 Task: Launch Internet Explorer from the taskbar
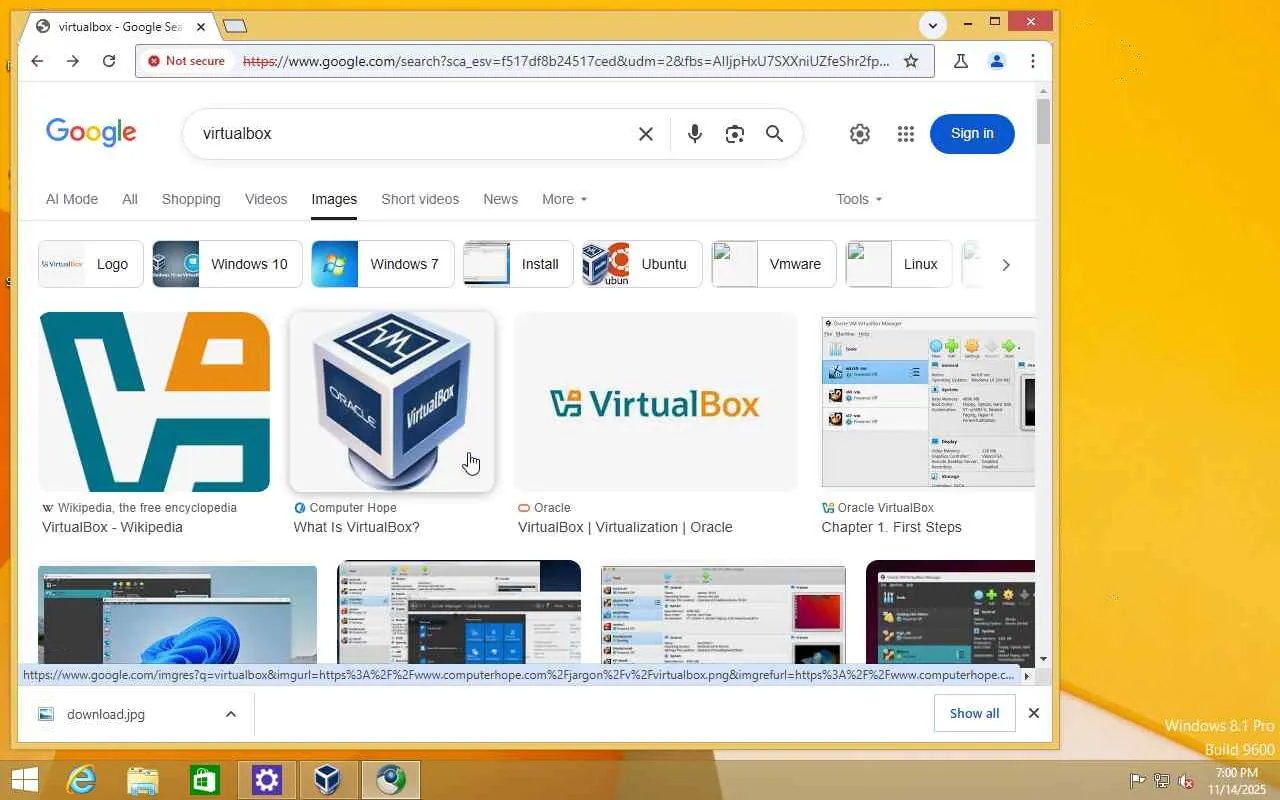(81, 780)
